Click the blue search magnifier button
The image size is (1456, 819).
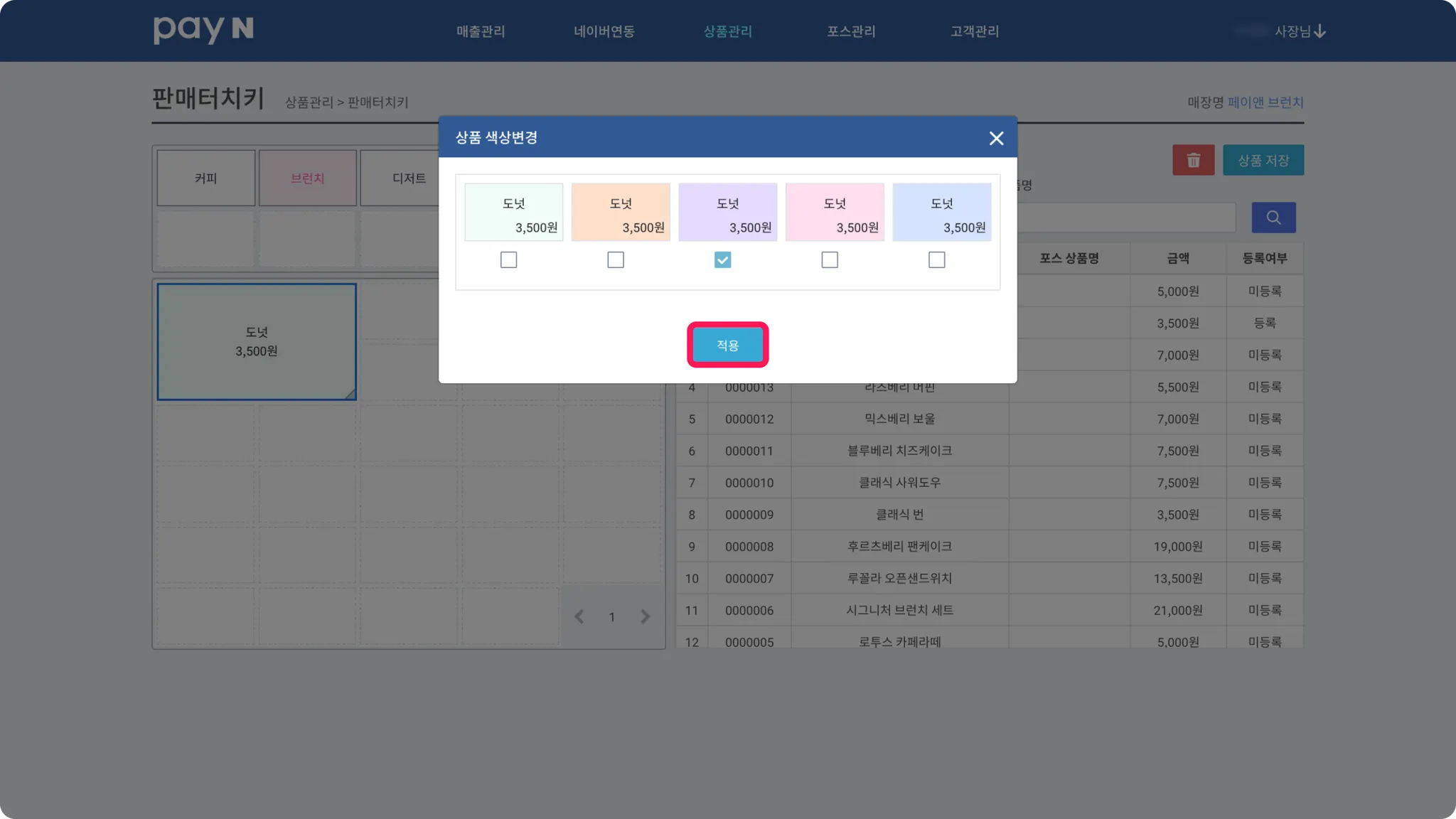coord(1273,218)
